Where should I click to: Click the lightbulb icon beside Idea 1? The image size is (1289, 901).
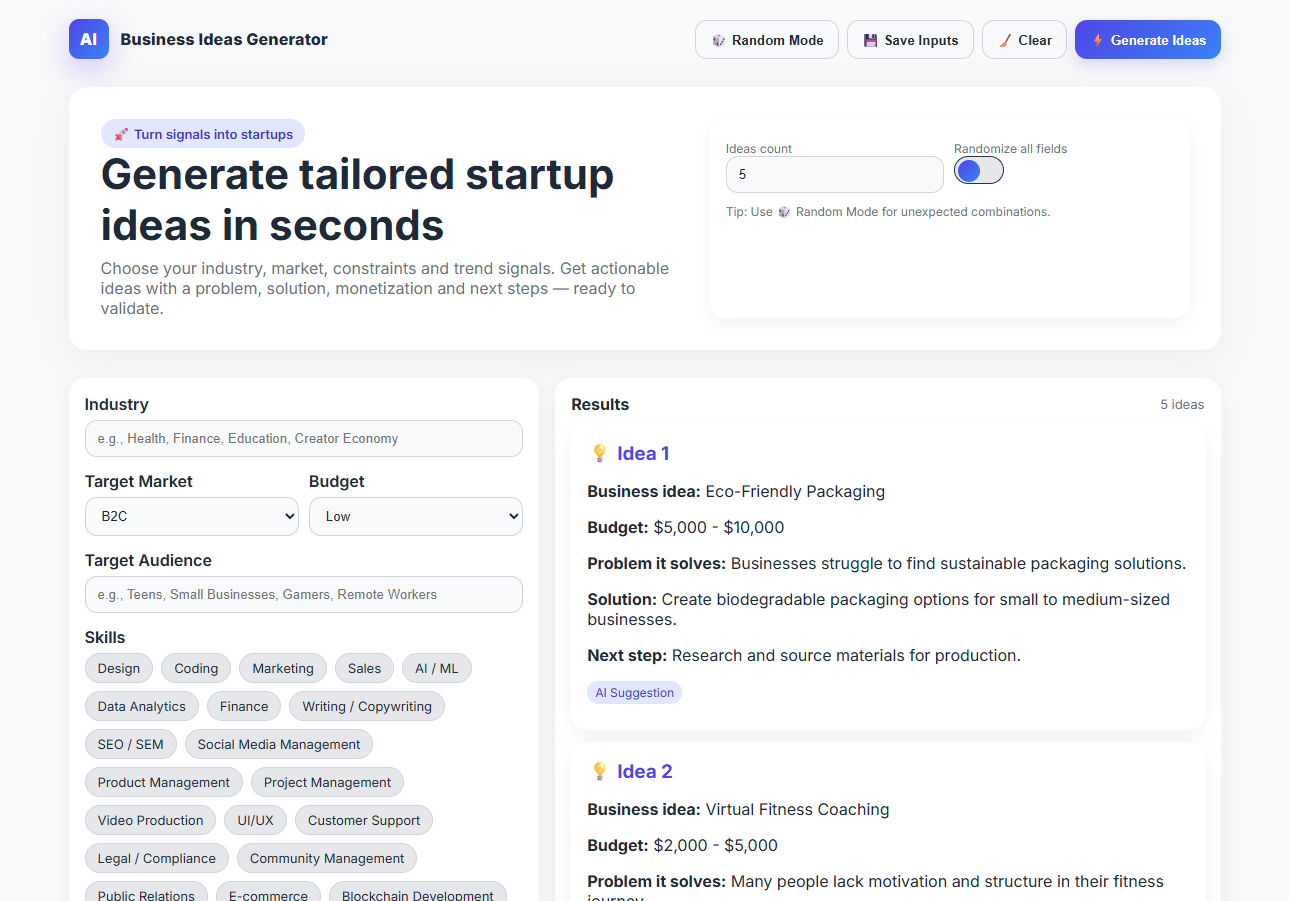point(600,454)
